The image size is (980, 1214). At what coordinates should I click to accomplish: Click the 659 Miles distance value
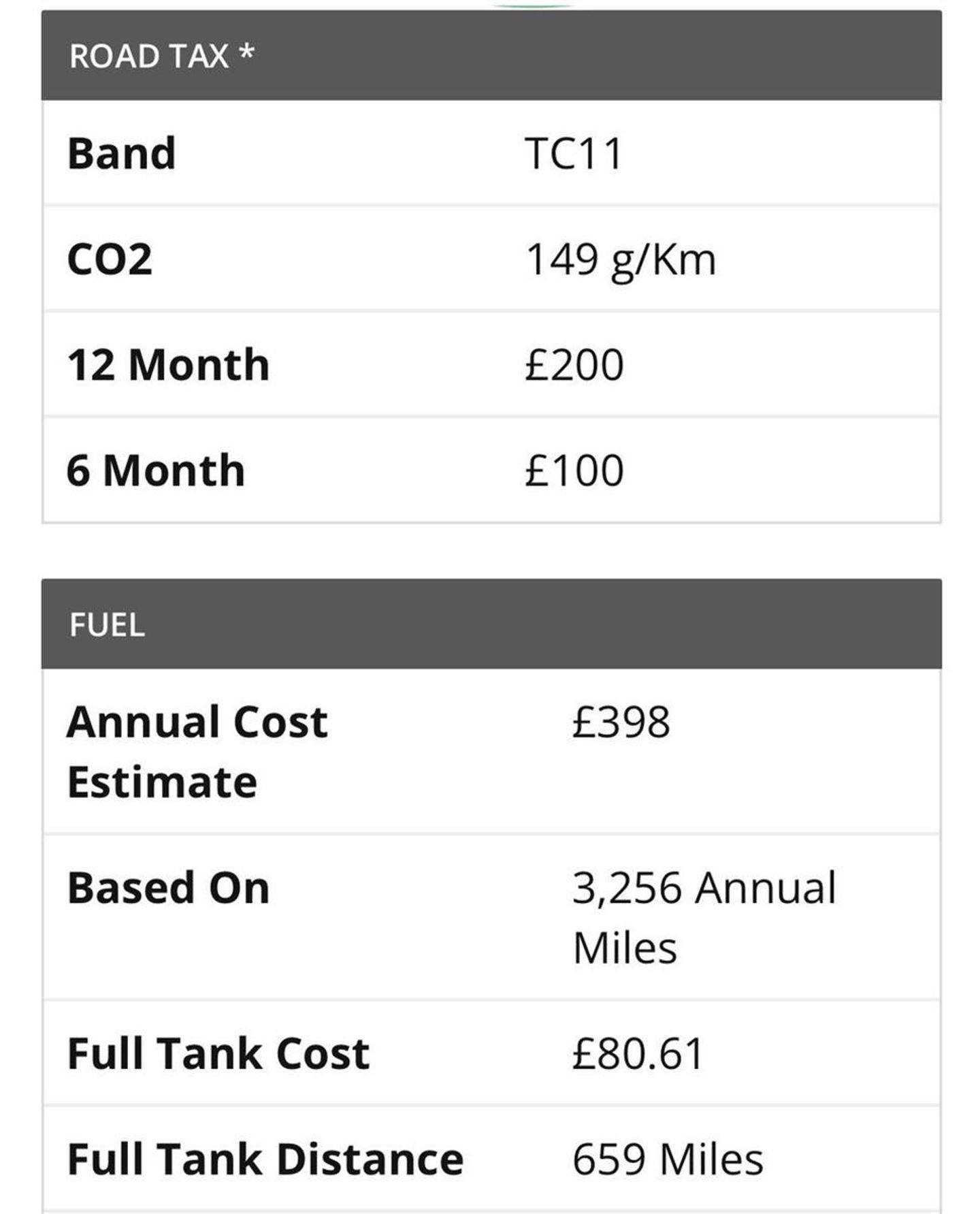668,1159
